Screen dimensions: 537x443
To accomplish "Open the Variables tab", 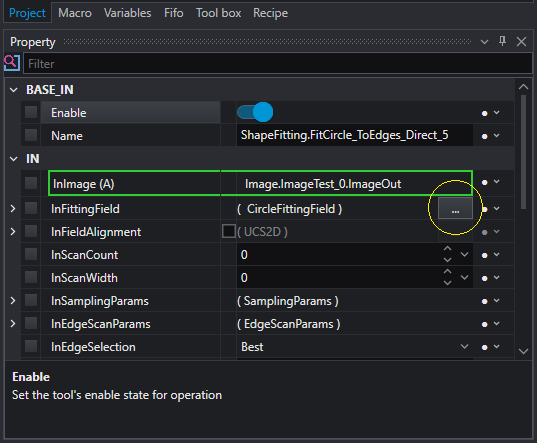I will [127, 13].
